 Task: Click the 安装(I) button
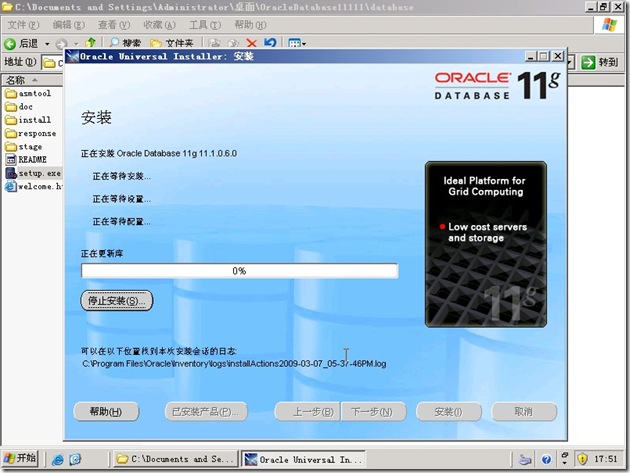tap(449, 412)
